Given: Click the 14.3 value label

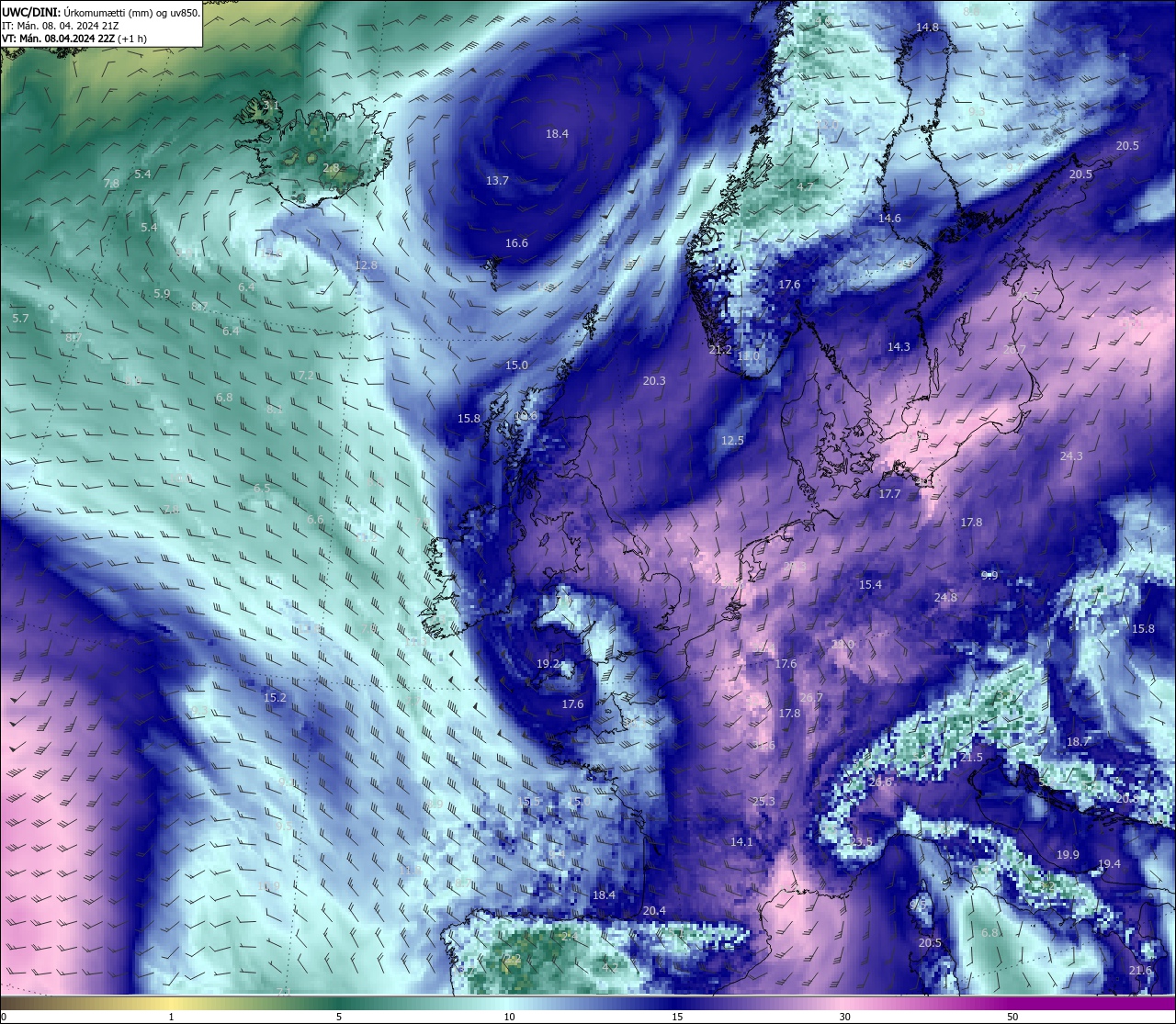Looking at the screenshot, I should [x=899, y=347].
